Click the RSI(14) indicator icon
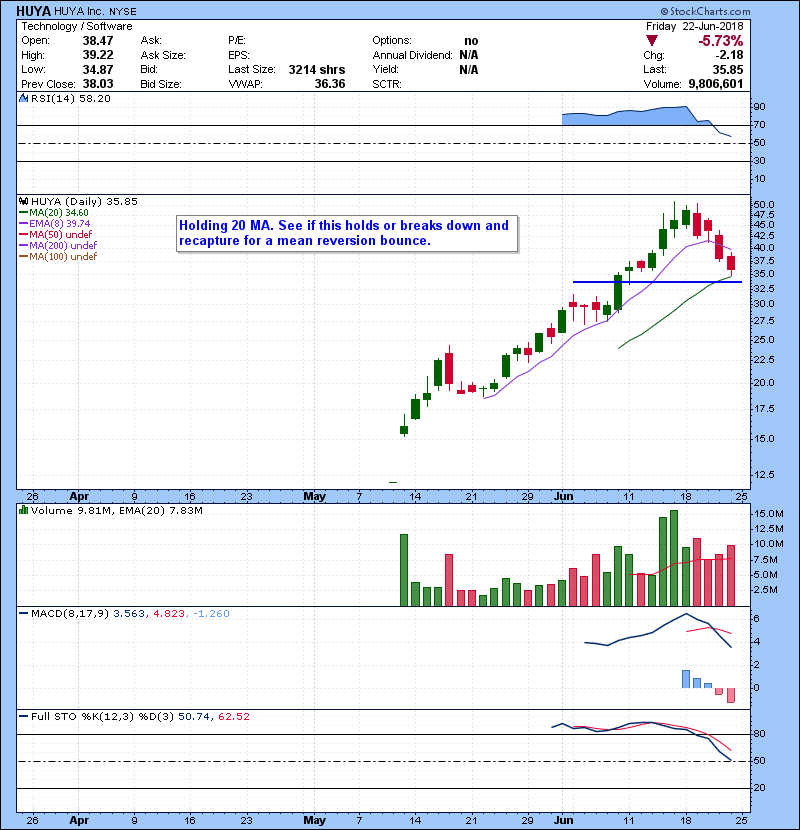The height and width of the screenshot is (830, 800). (x=24, y=98)
